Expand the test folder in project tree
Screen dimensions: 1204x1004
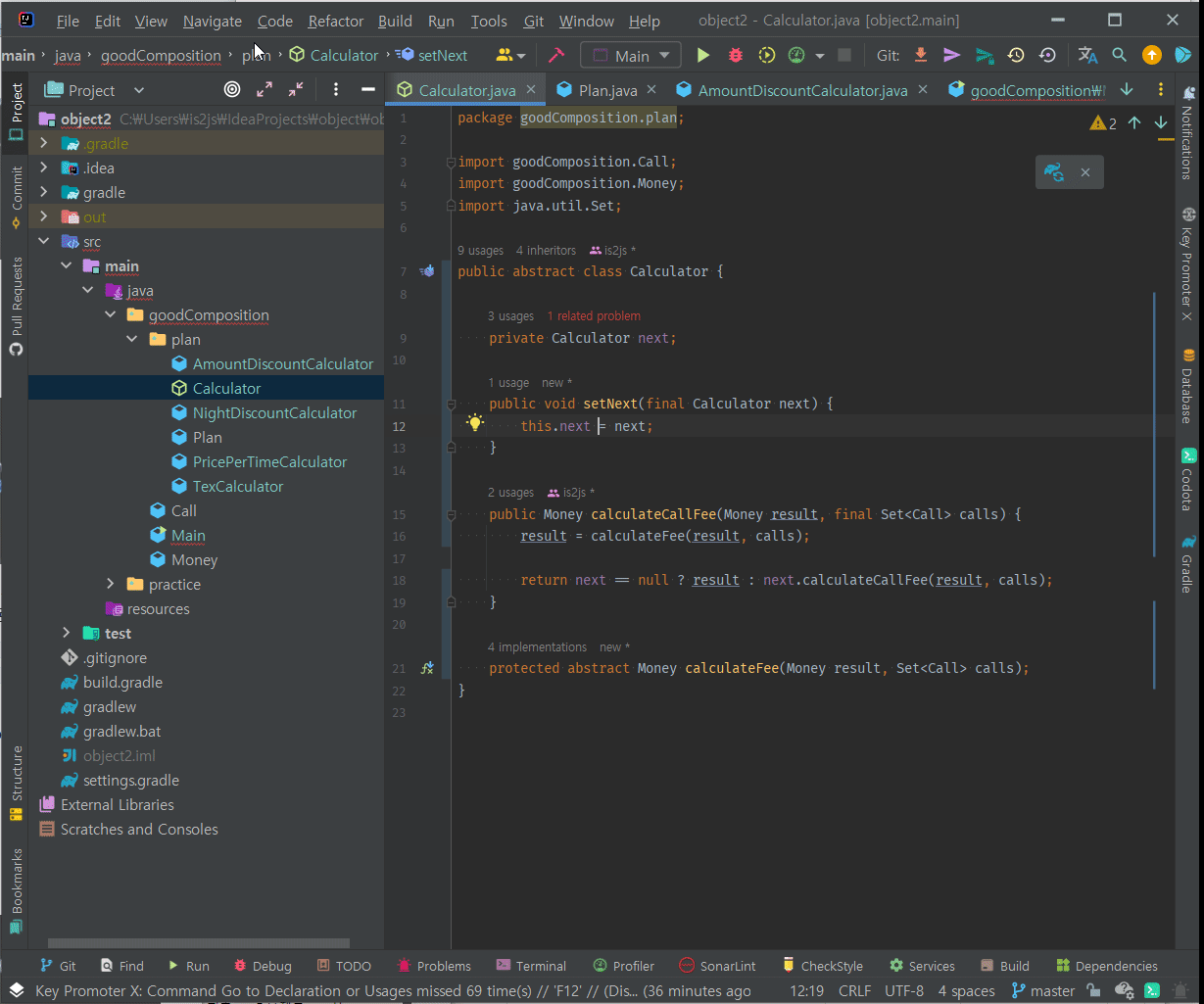pyautogui.click(x=66, y=634)
